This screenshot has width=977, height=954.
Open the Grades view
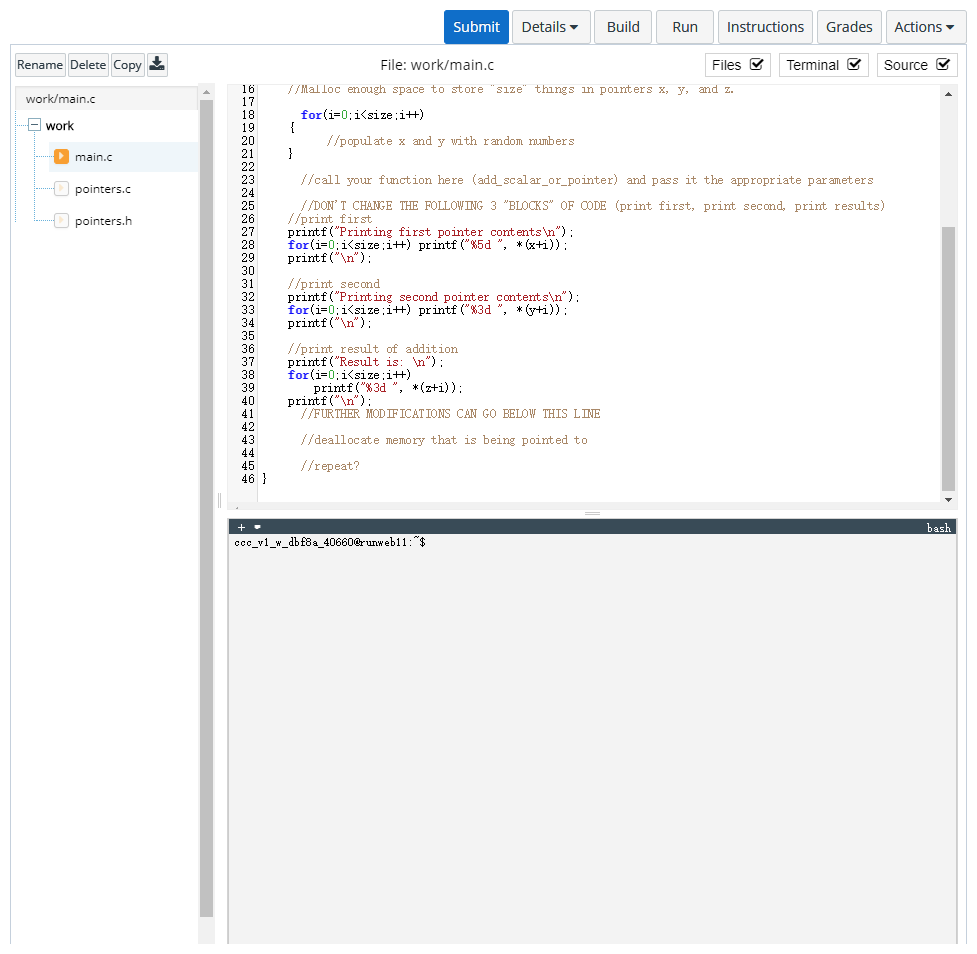click(849, 27)
